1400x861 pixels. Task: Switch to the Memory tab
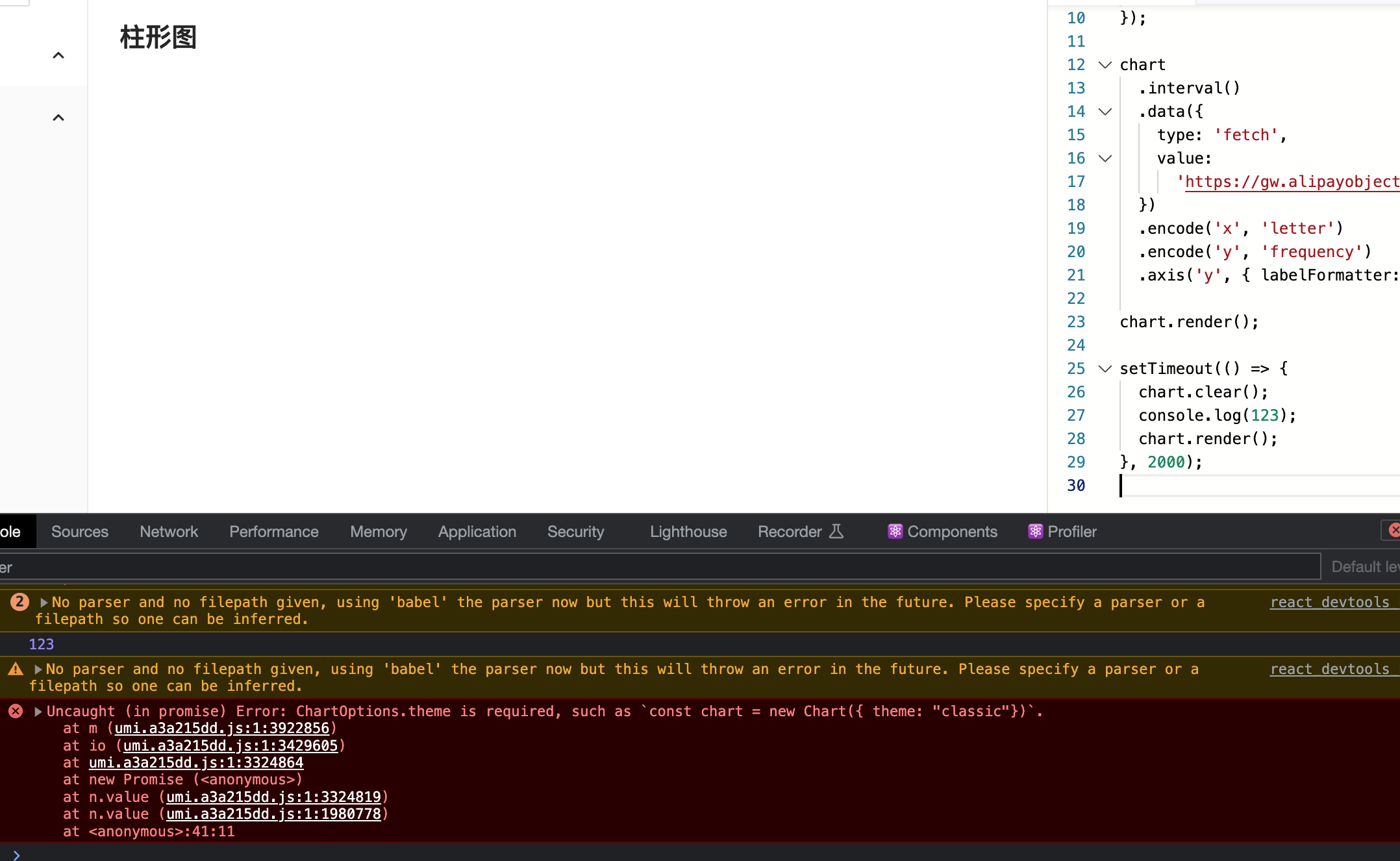(x=378, y=531)
